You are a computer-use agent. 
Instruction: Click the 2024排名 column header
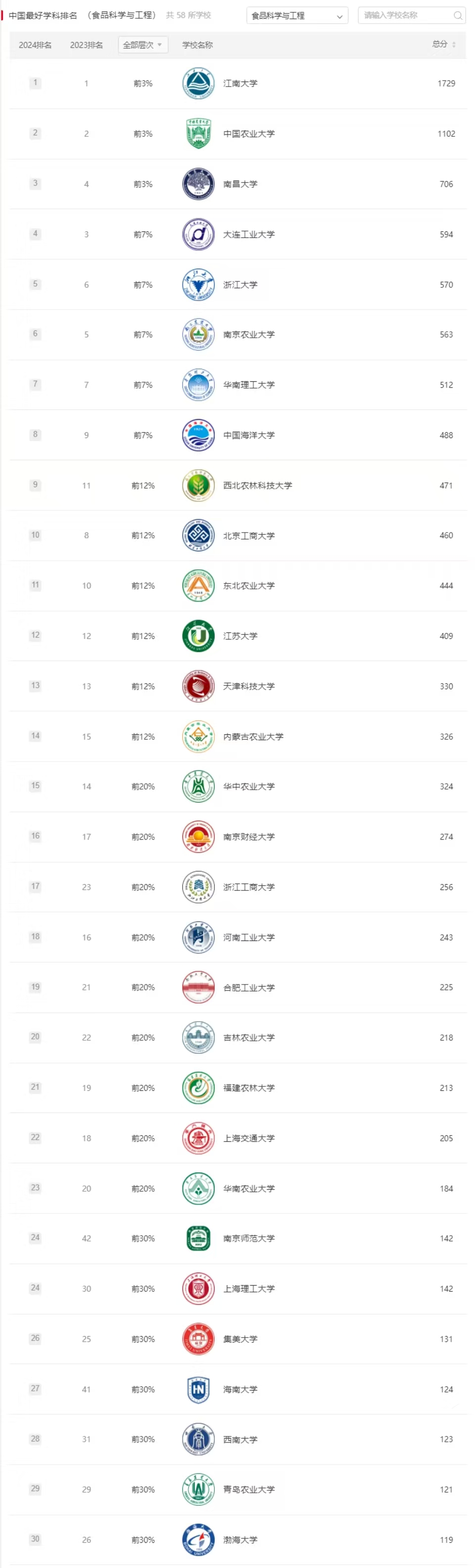(35, 45)
